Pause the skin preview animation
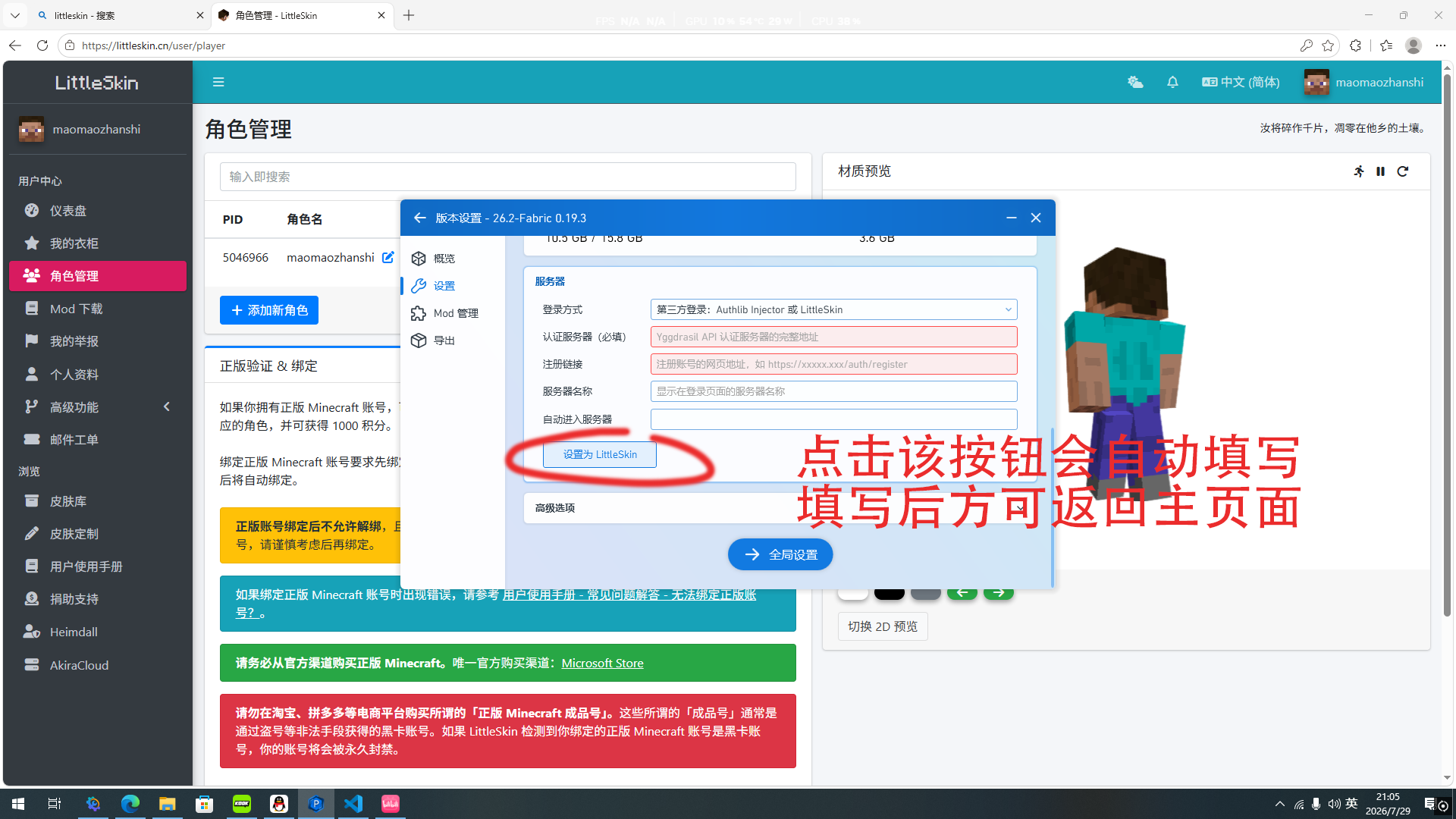Screen dimensions: 1456x819 click(1381, 171)
